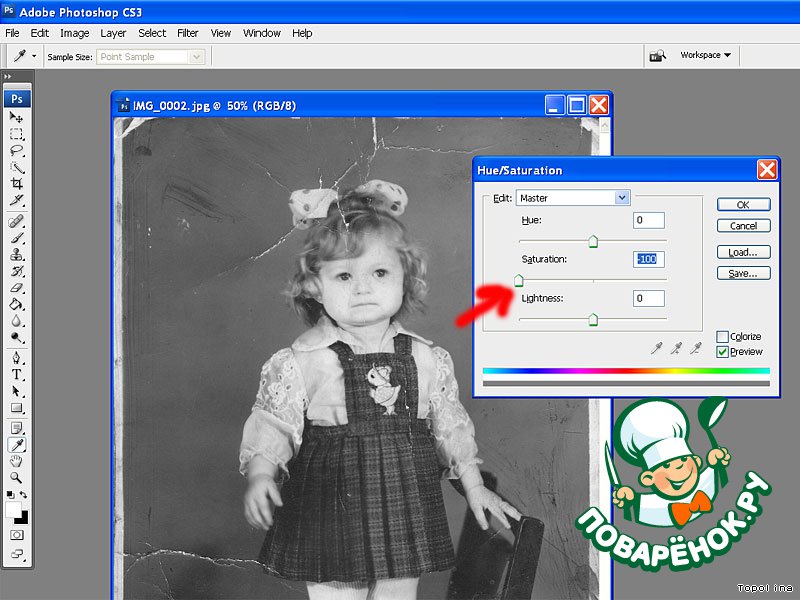Image resolution: width=800 pixels, height=600 pixels.
Task: Select the Horizontal Type tool
Action: [x=17, y=375]
